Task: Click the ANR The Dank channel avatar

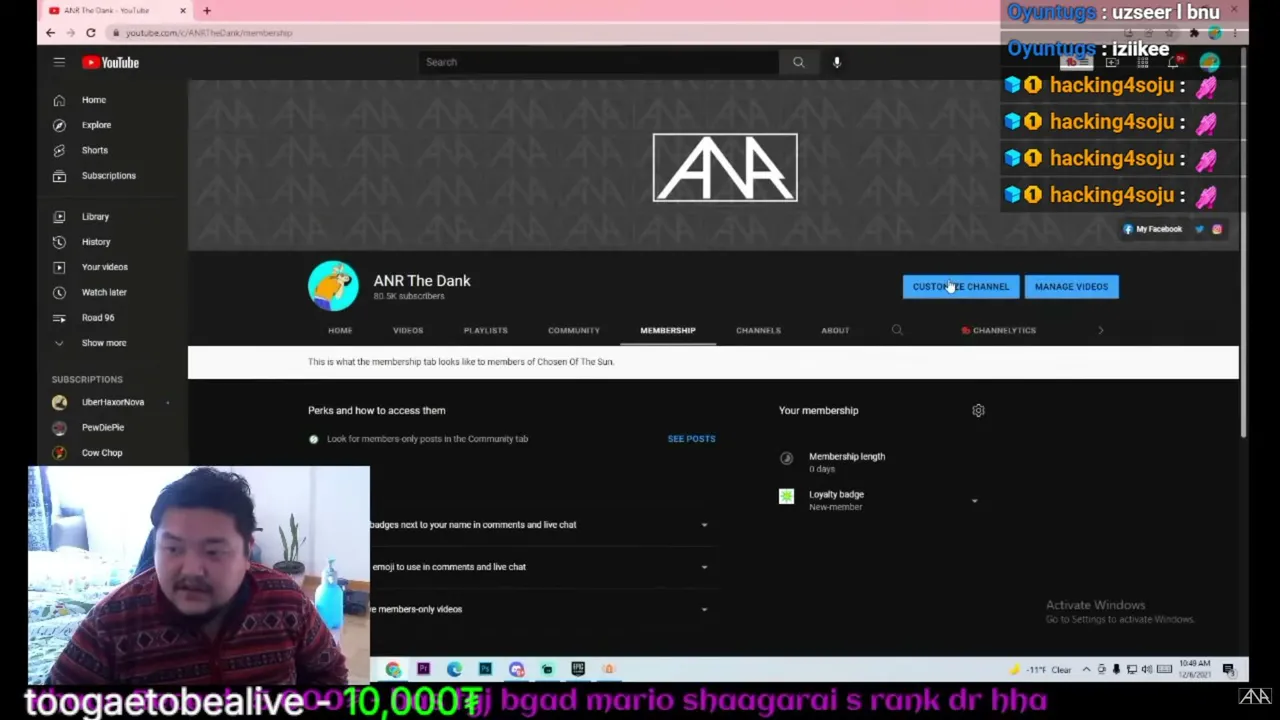Action: point(333,286)
